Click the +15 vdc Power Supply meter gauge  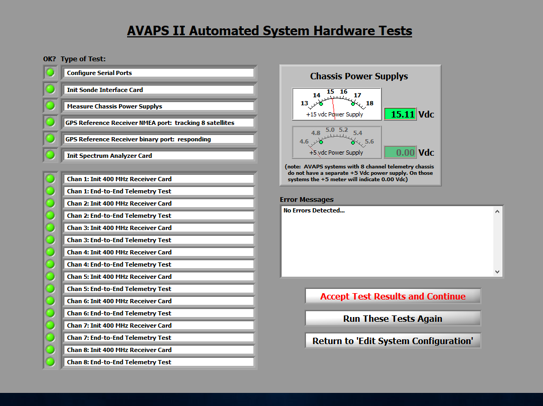[337, 104]
